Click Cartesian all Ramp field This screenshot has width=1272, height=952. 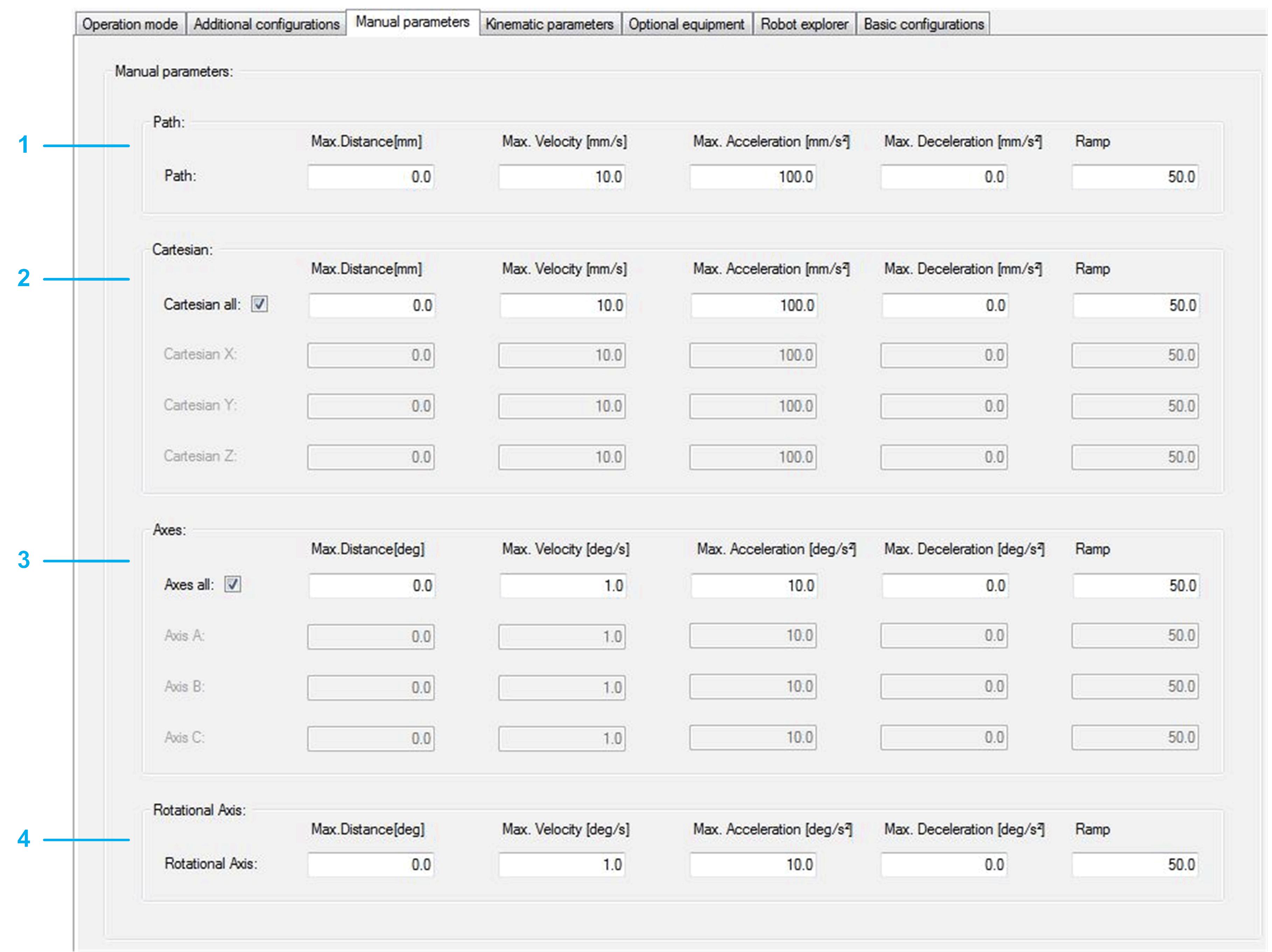click(1136, 305)
